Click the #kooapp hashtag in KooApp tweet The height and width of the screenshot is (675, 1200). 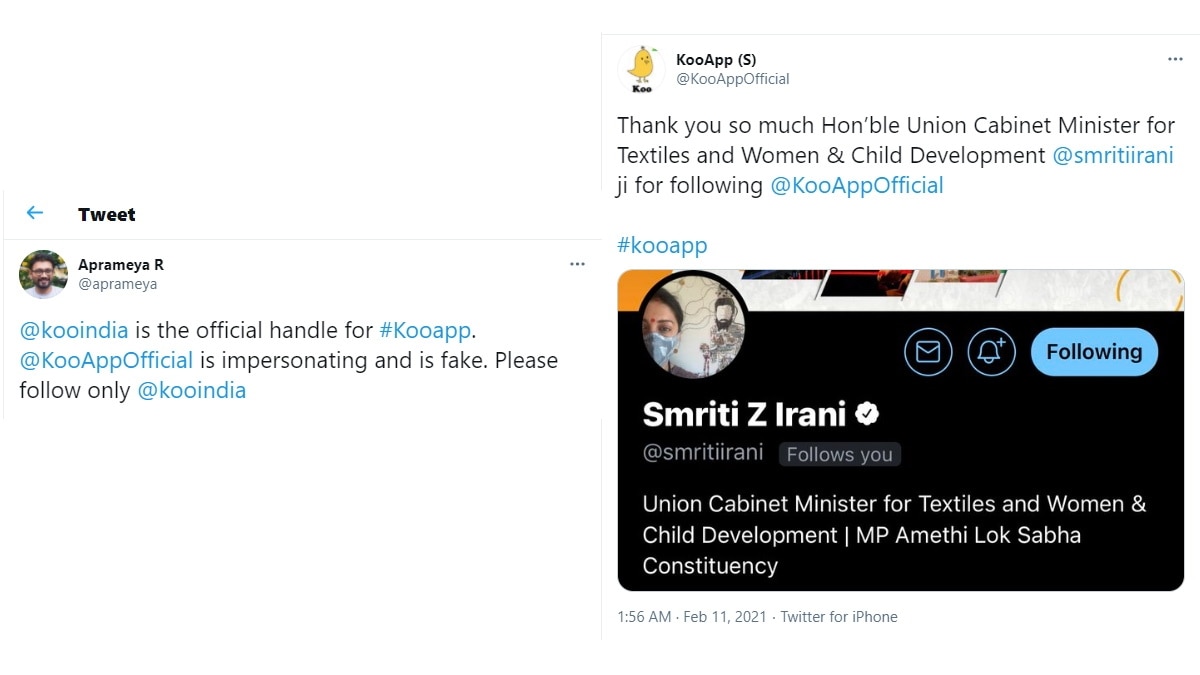[x=662, y=245]
